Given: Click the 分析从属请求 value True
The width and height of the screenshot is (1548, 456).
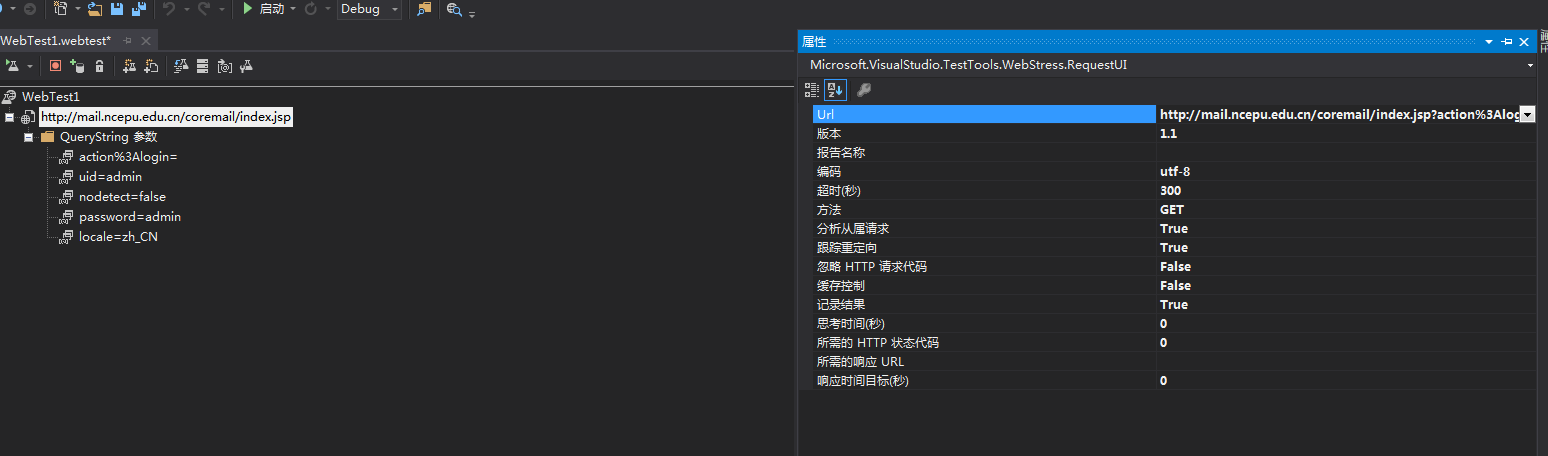Looking at the screenshot, I should click(x=1347, y=229).
